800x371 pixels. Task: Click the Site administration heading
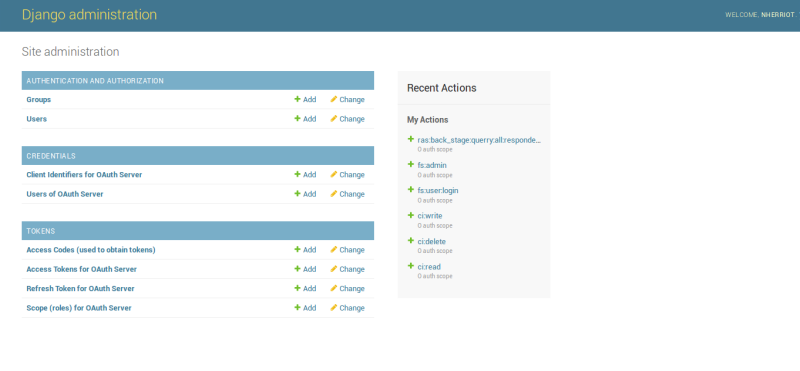(x=70, y=52)
